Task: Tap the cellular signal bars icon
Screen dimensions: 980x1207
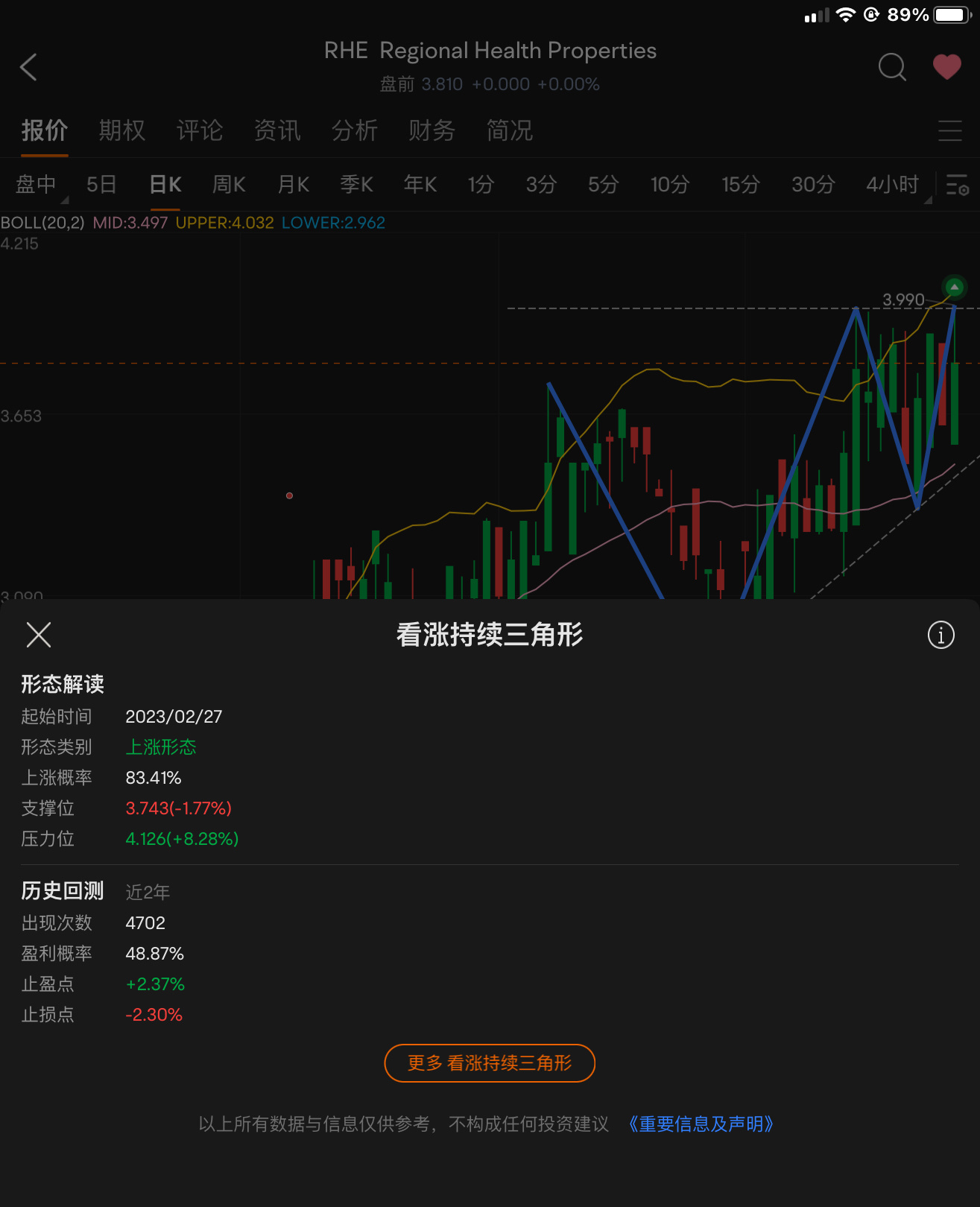Action: (x=817, y=16)
